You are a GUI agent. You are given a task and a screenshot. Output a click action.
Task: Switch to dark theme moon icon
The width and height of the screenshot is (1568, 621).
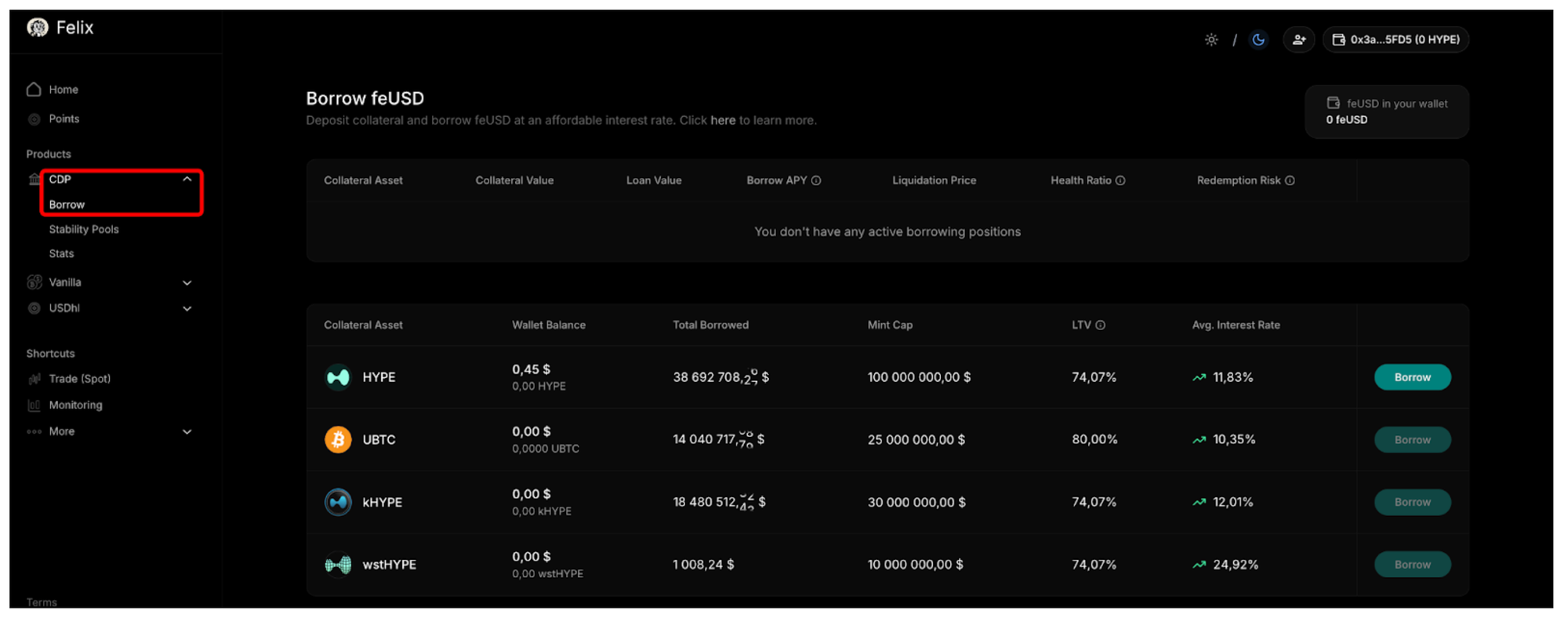pos(1258,40)
